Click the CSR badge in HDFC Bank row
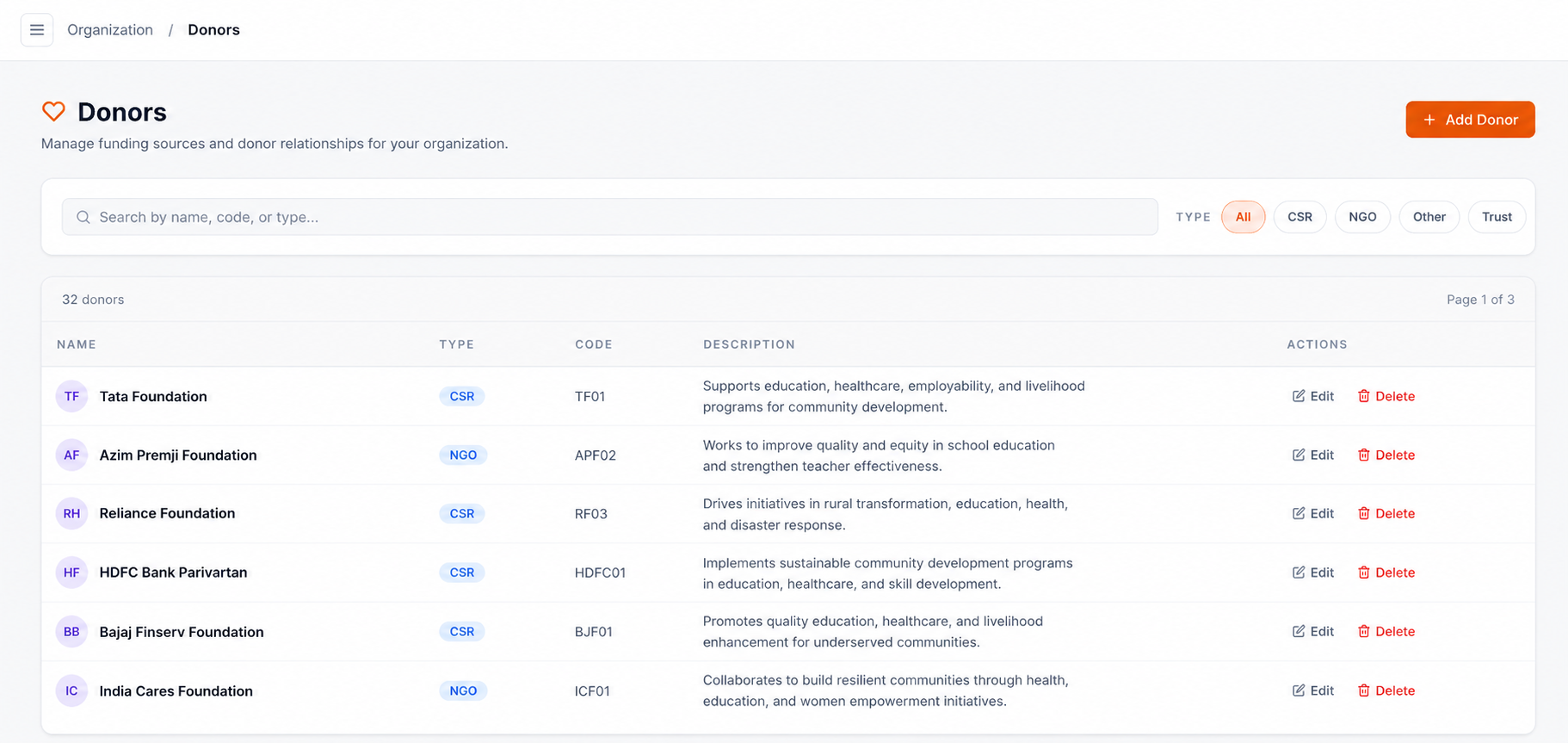The image size is (1568, 743). point(462,573)
